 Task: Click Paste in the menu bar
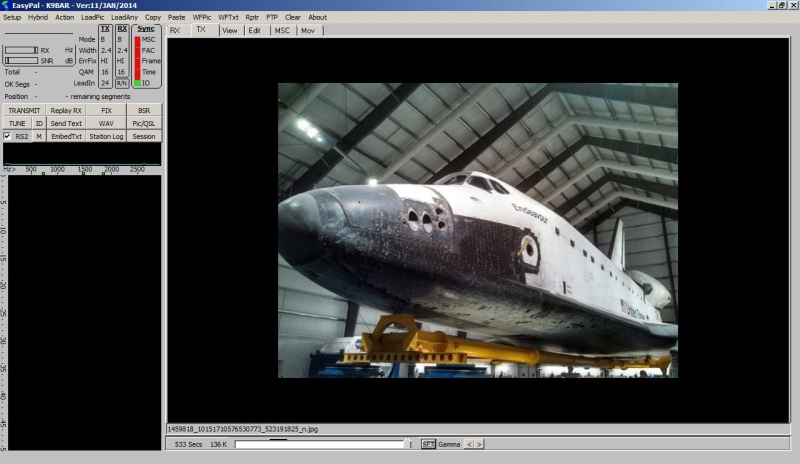click(x=177, y=17)
